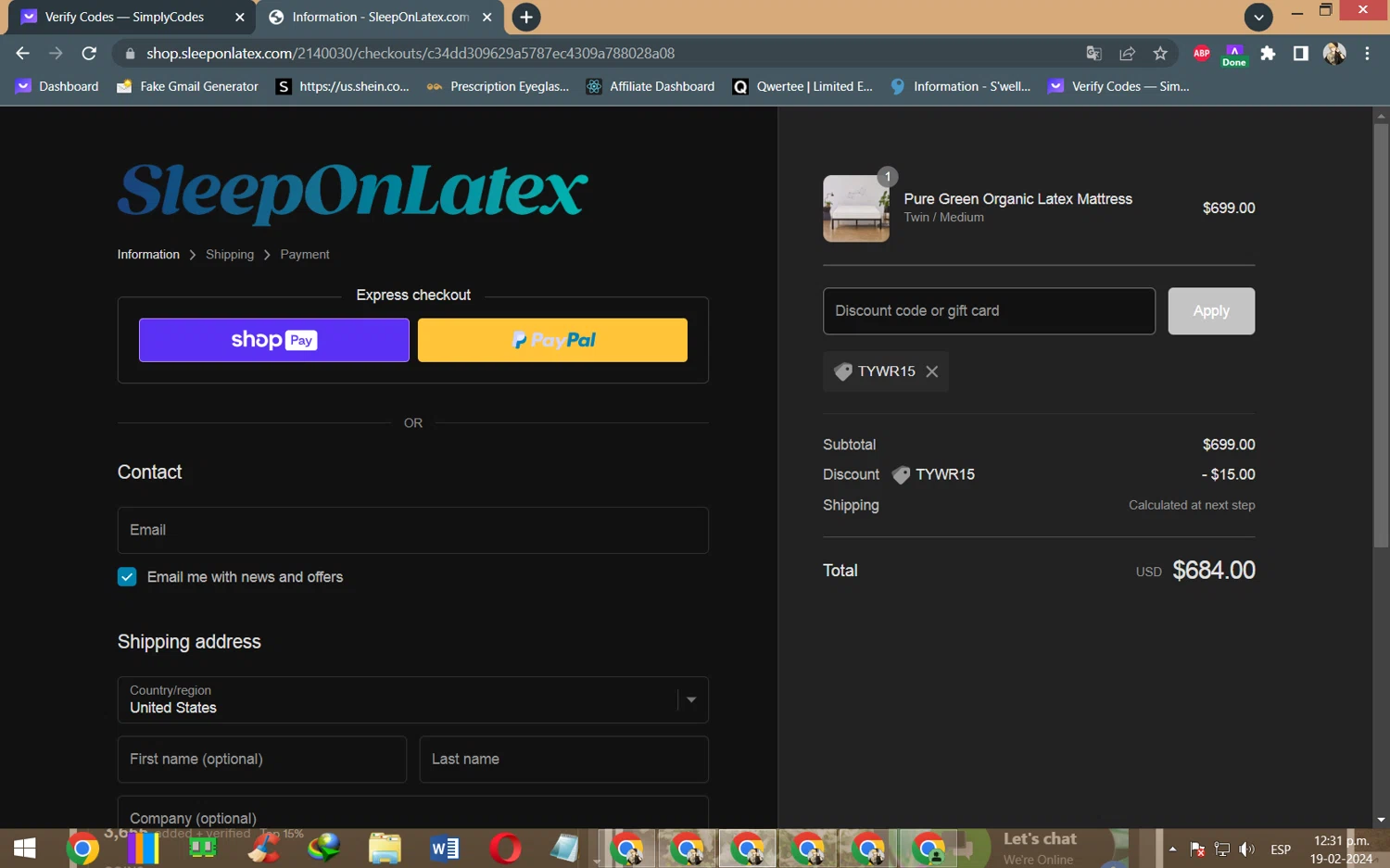Image resolution: width=1390 pixels, height=868 pixels.
Task: Click the mattress product thumbnail
Action: [856, 208]
